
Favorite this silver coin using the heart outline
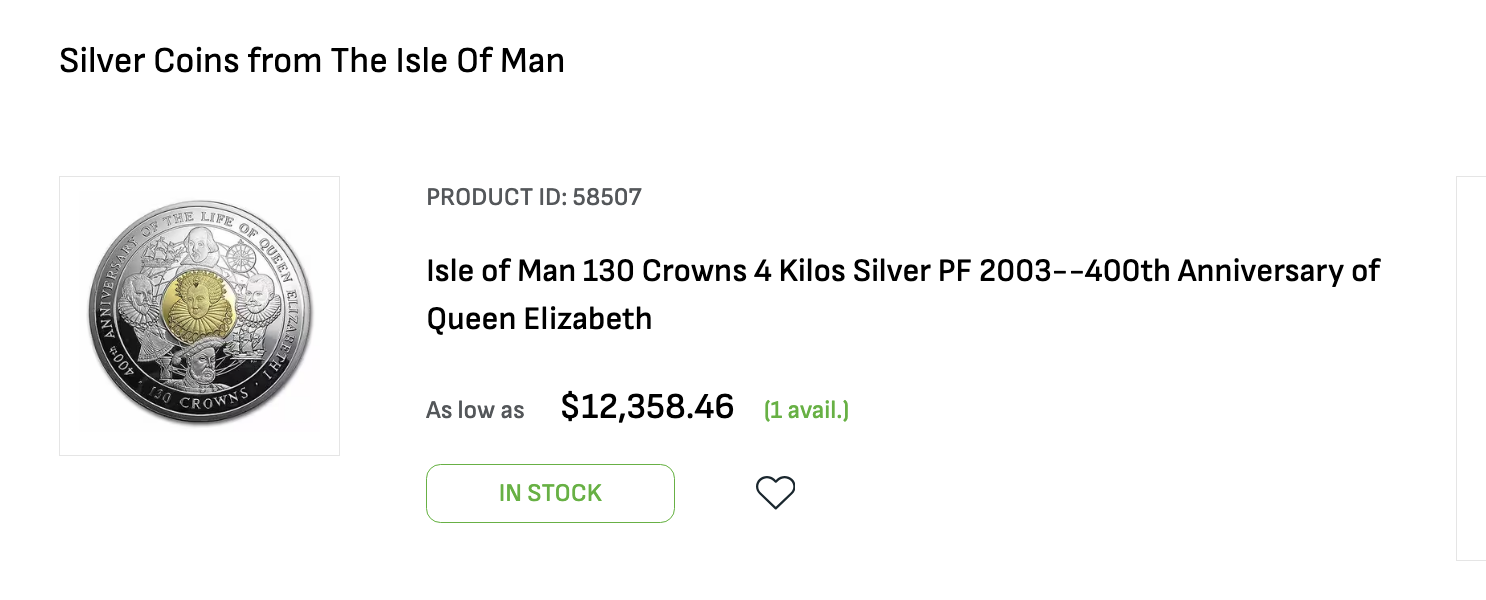click(775, 493)
